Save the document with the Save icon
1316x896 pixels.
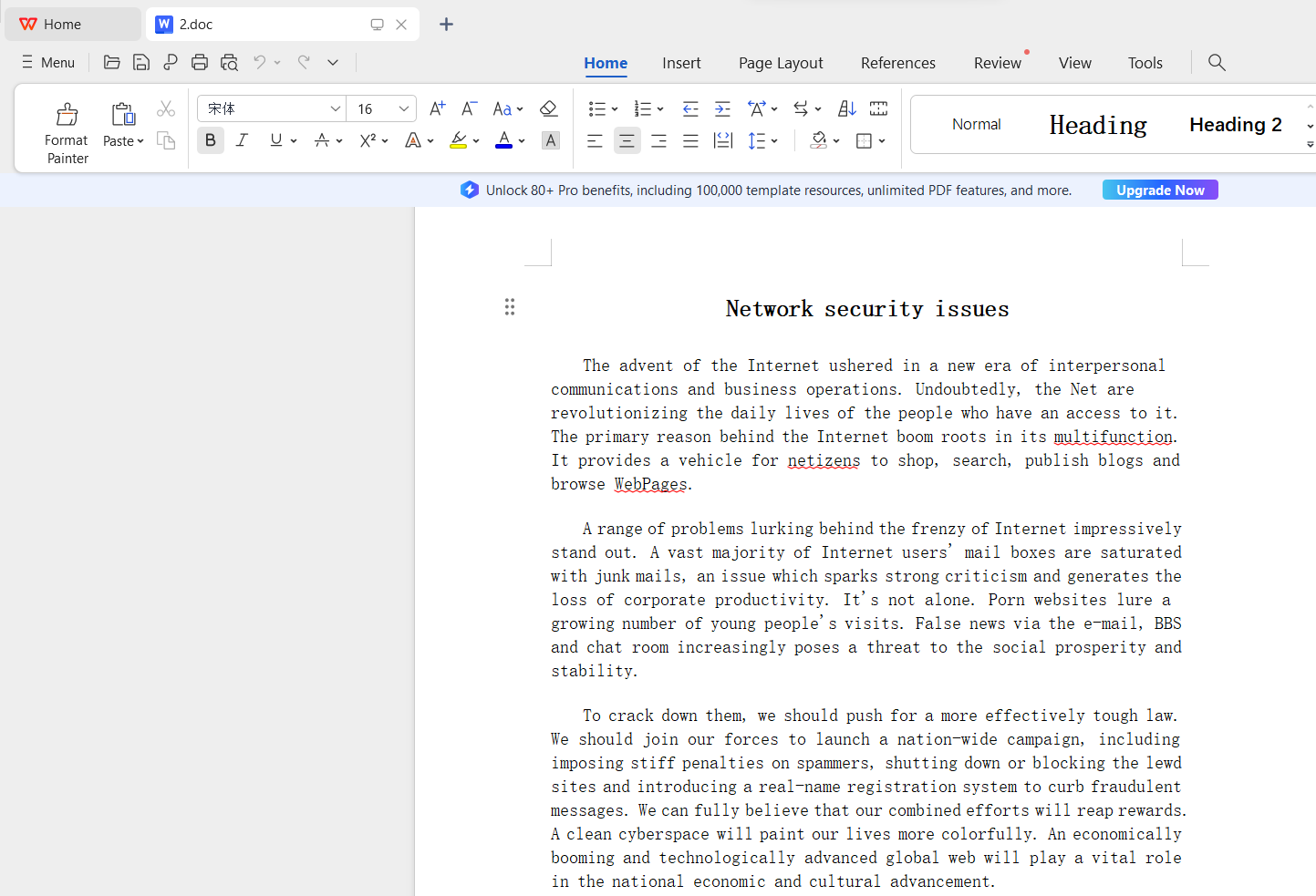[141, 62]
